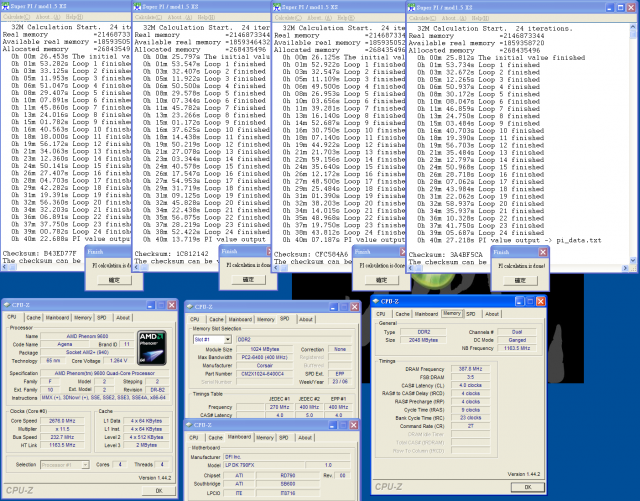Click Super PI title icon, checksum 1C812142 window

coord(138,7)
